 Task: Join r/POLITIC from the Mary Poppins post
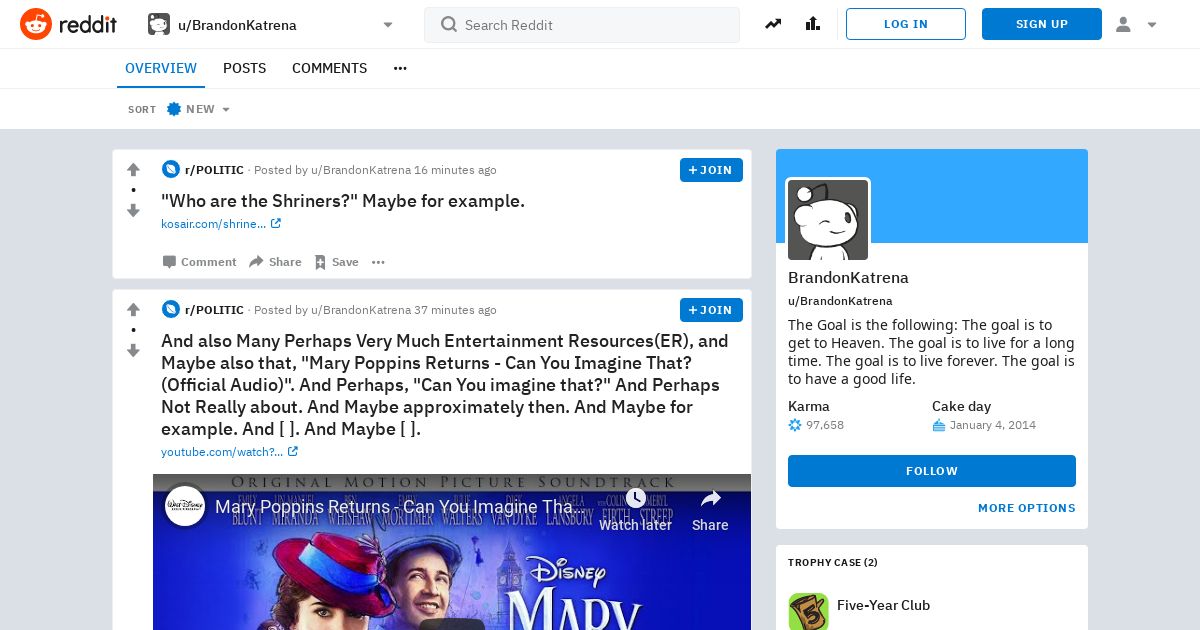point(711,310)
